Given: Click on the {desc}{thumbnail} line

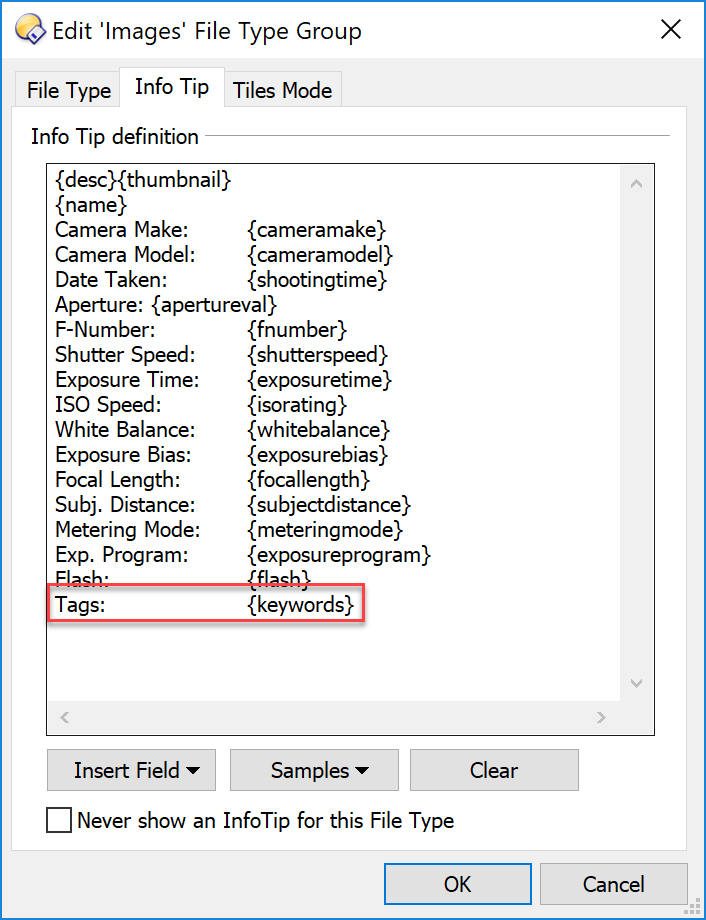Looking at the screenshot, I should coord(143,180).
